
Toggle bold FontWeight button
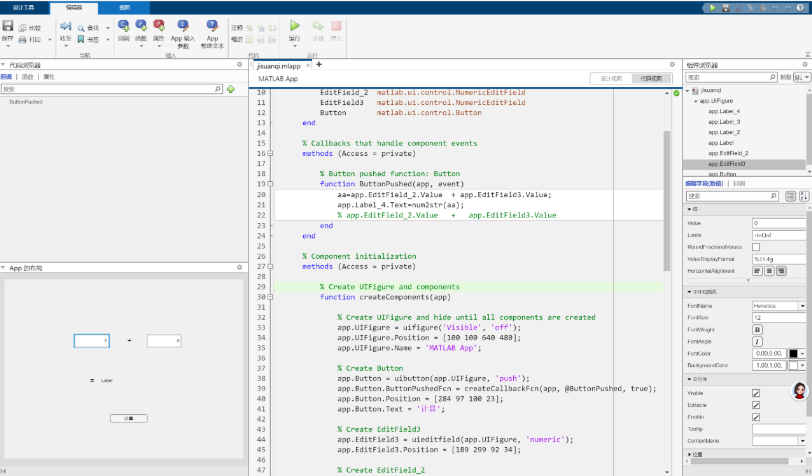757,329
